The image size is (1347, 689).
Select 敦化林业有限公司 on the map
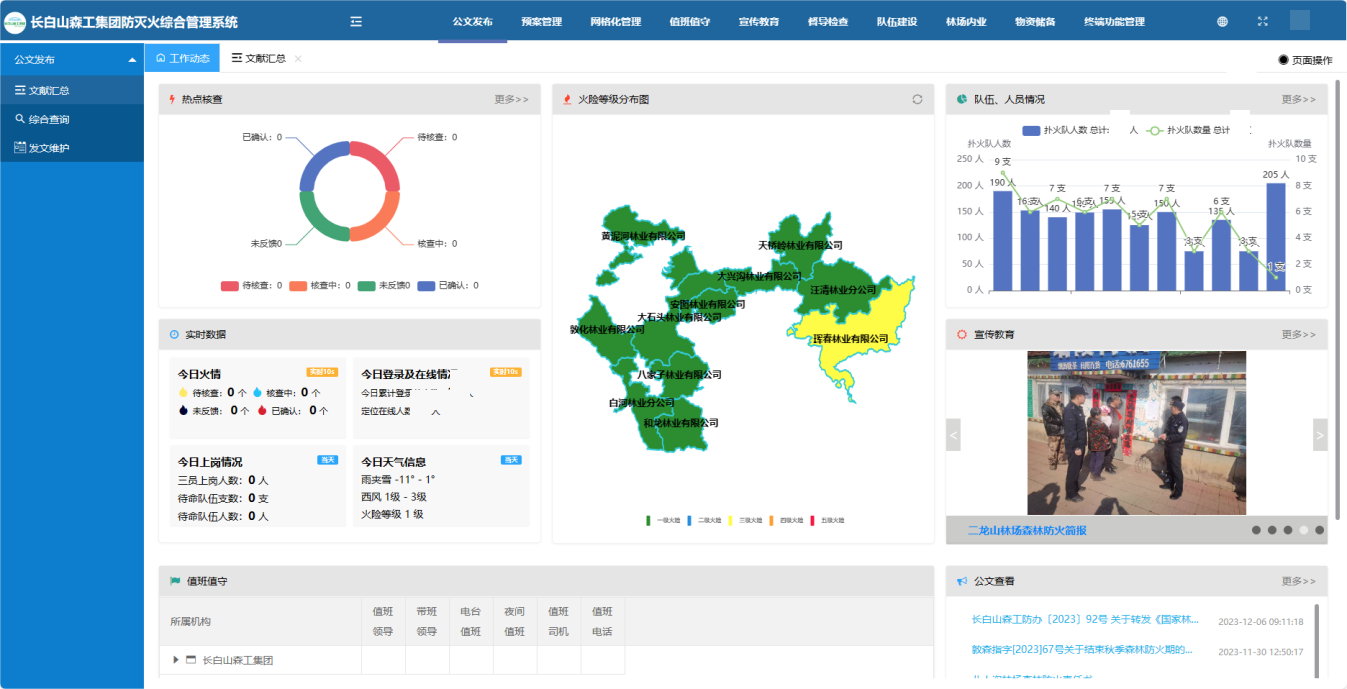coord(607,329)
